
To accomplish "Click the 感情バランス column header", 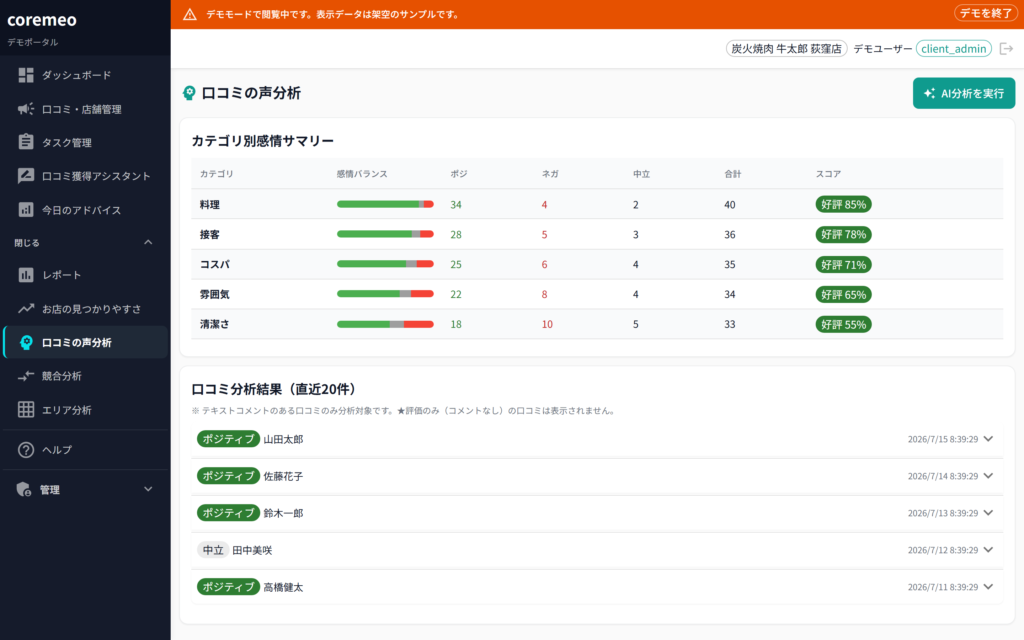I will pos(362,174).
